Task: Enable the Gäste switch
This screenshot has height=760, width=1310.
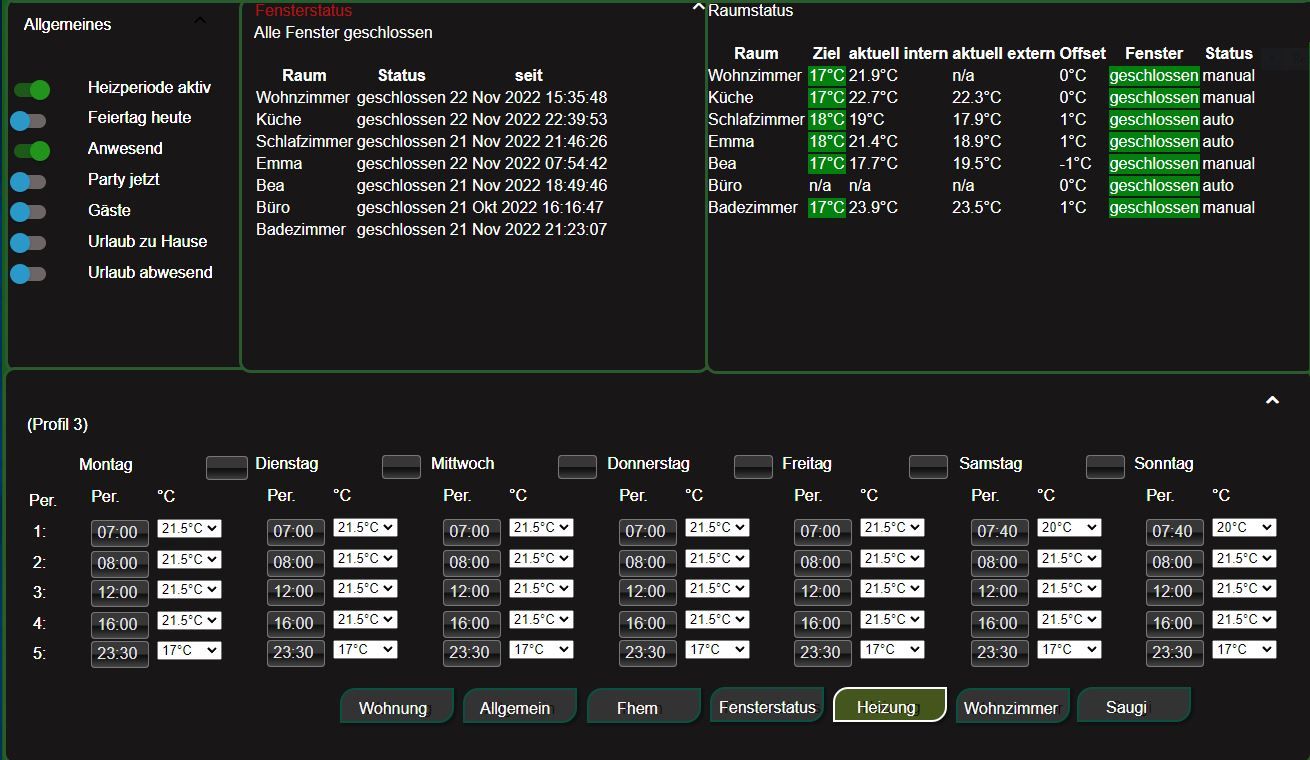Action: click(28, 212)
